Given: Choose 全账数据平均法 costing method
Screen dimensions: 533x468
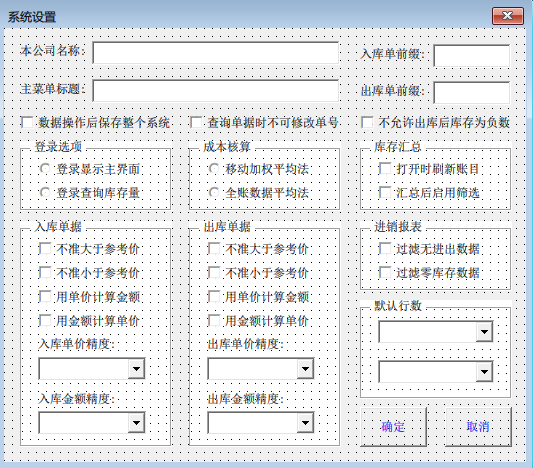Looking at the screenshot, I should click(214, 193).
